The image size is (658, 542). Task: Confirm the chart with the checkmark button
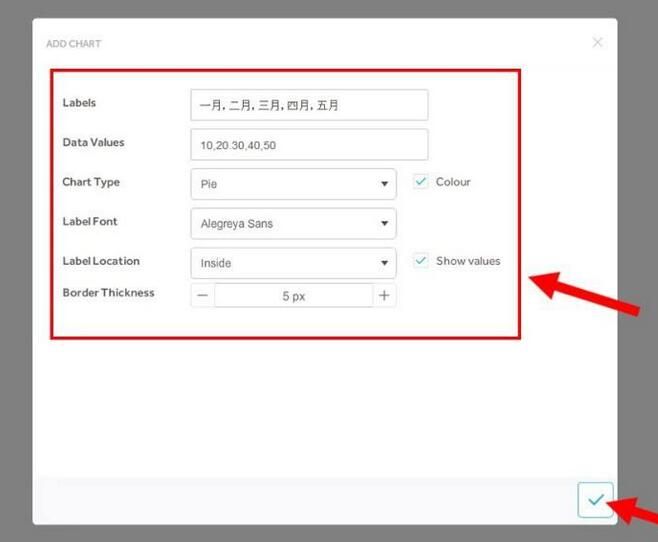(595, 500)
